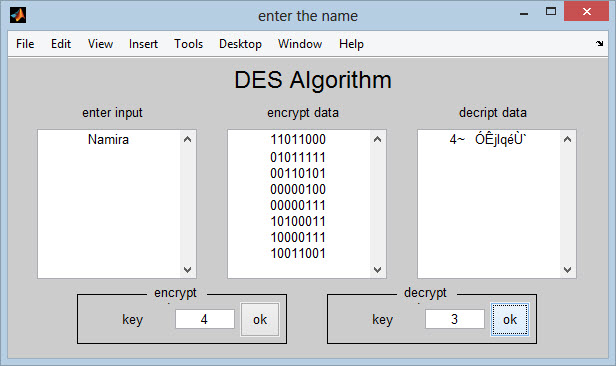This screenshot has width=616, height=366.
Task: Open the Insert menu
Action: coord(143,44)
